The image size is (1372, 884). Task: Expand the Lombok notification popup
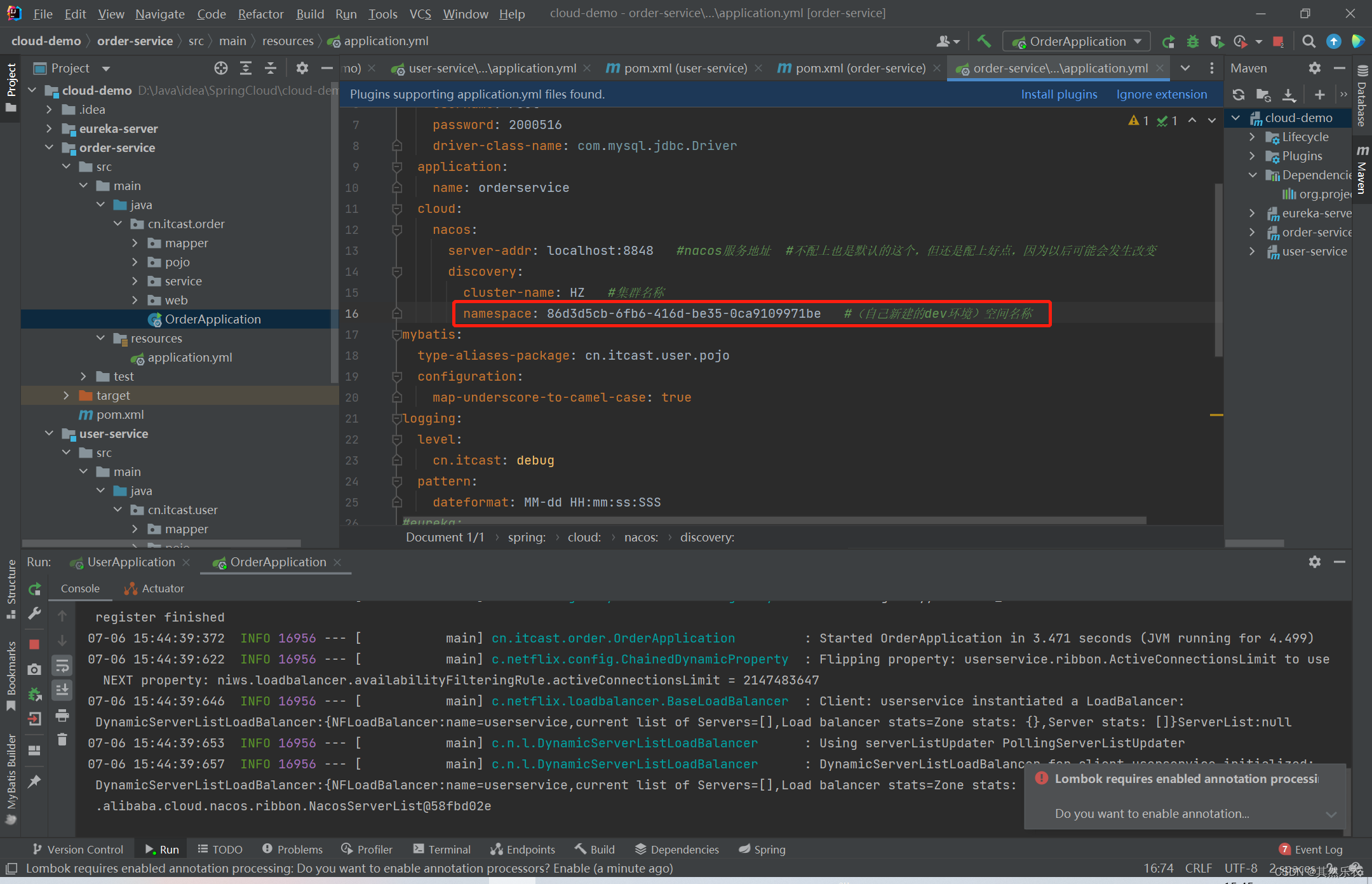click(x=1331, y=814)
